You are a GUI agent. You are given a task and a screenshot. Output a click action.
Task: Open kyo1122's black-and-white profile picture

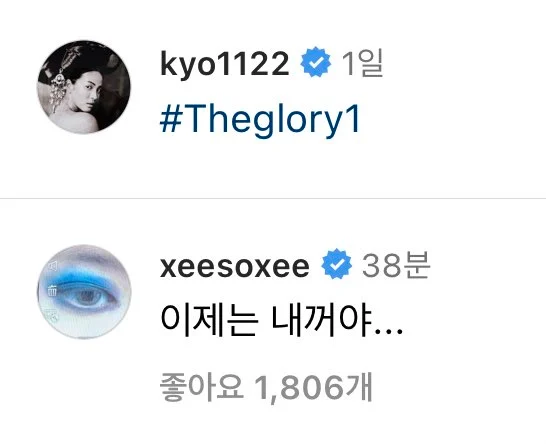coord(84,87)
